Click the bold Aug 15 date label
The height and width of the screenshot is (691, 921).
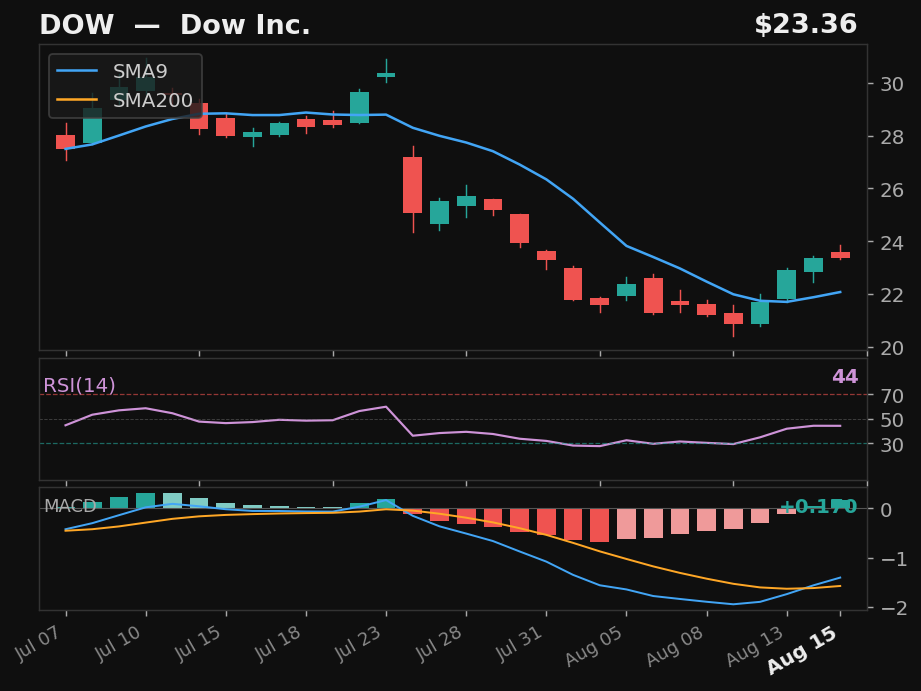[x=803, y=650]
